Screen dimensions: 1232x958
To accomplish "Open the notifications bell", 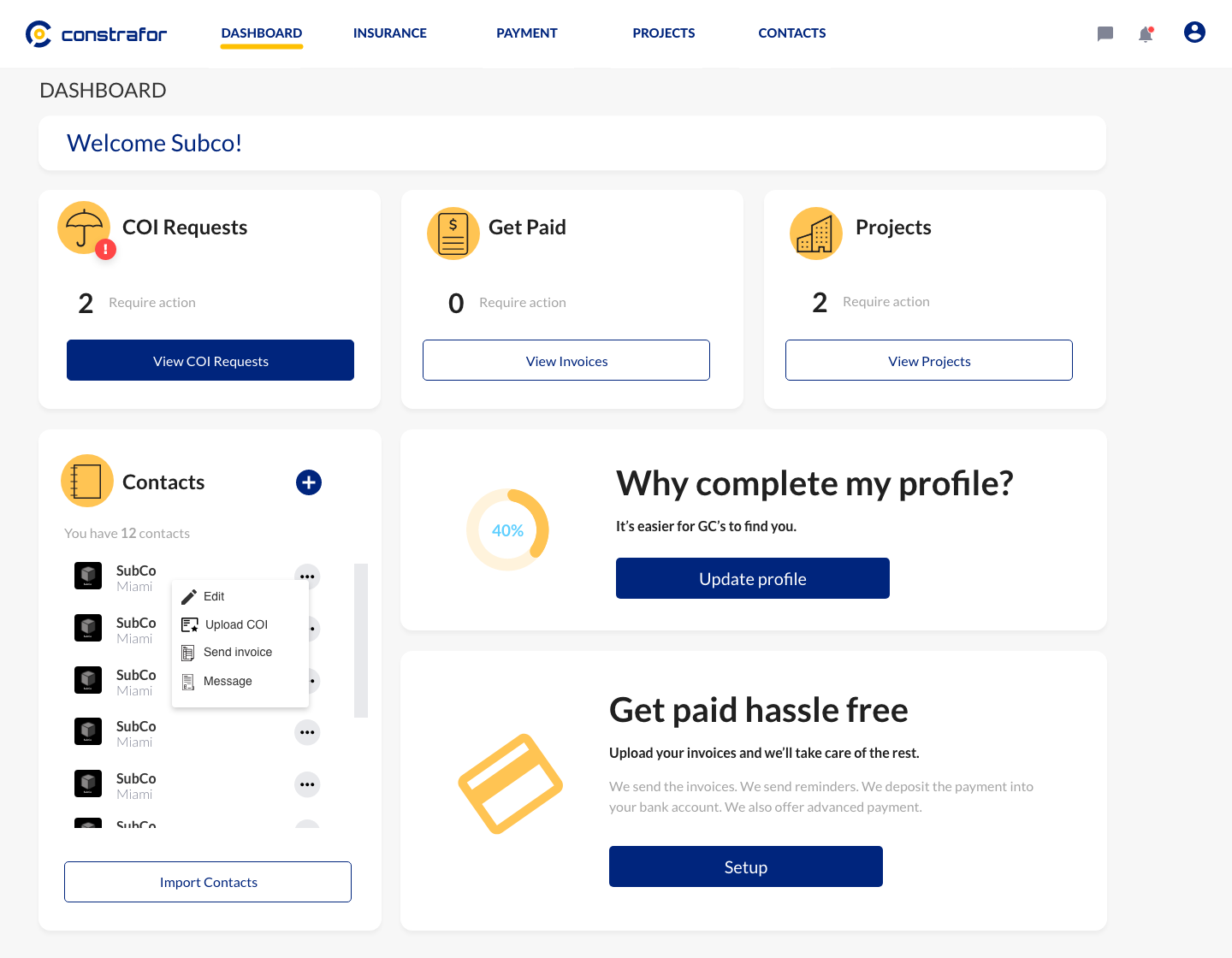I will (x=1146, y=34).
